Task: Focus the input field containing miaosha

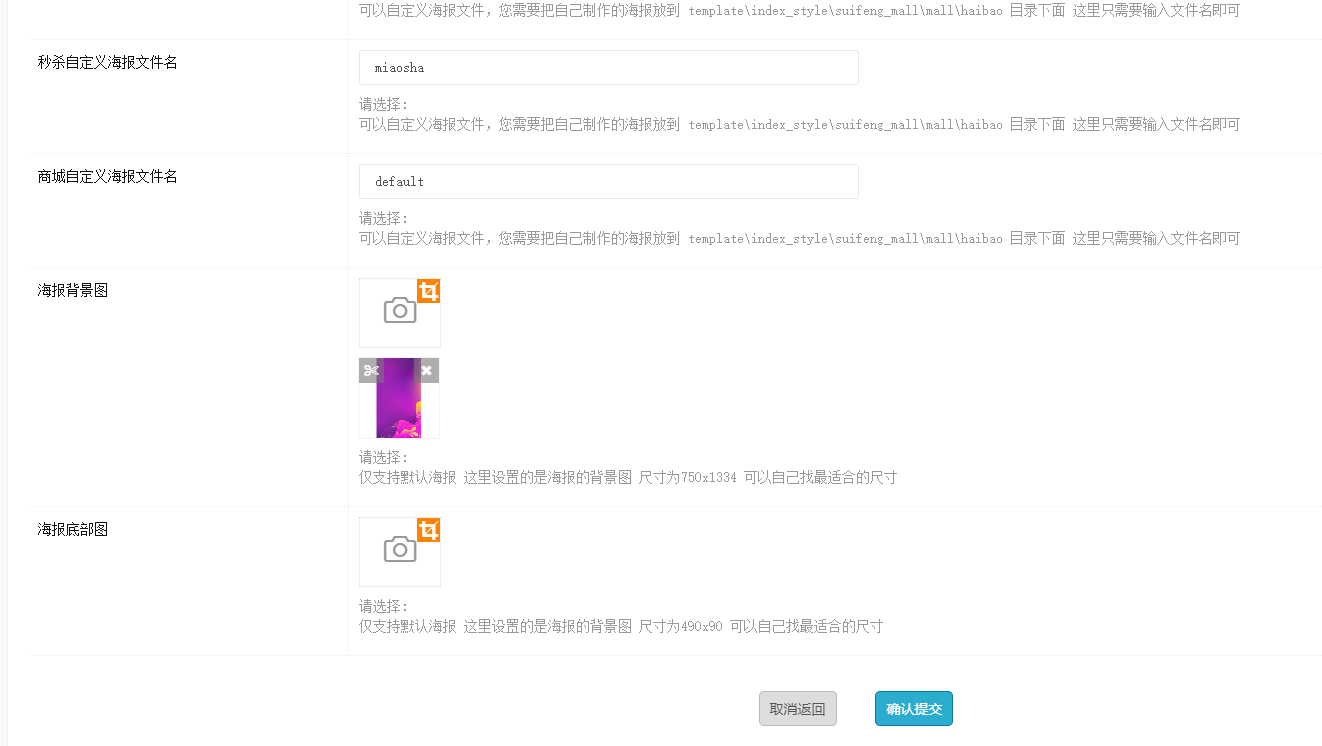Action: (x=608, y=68)
